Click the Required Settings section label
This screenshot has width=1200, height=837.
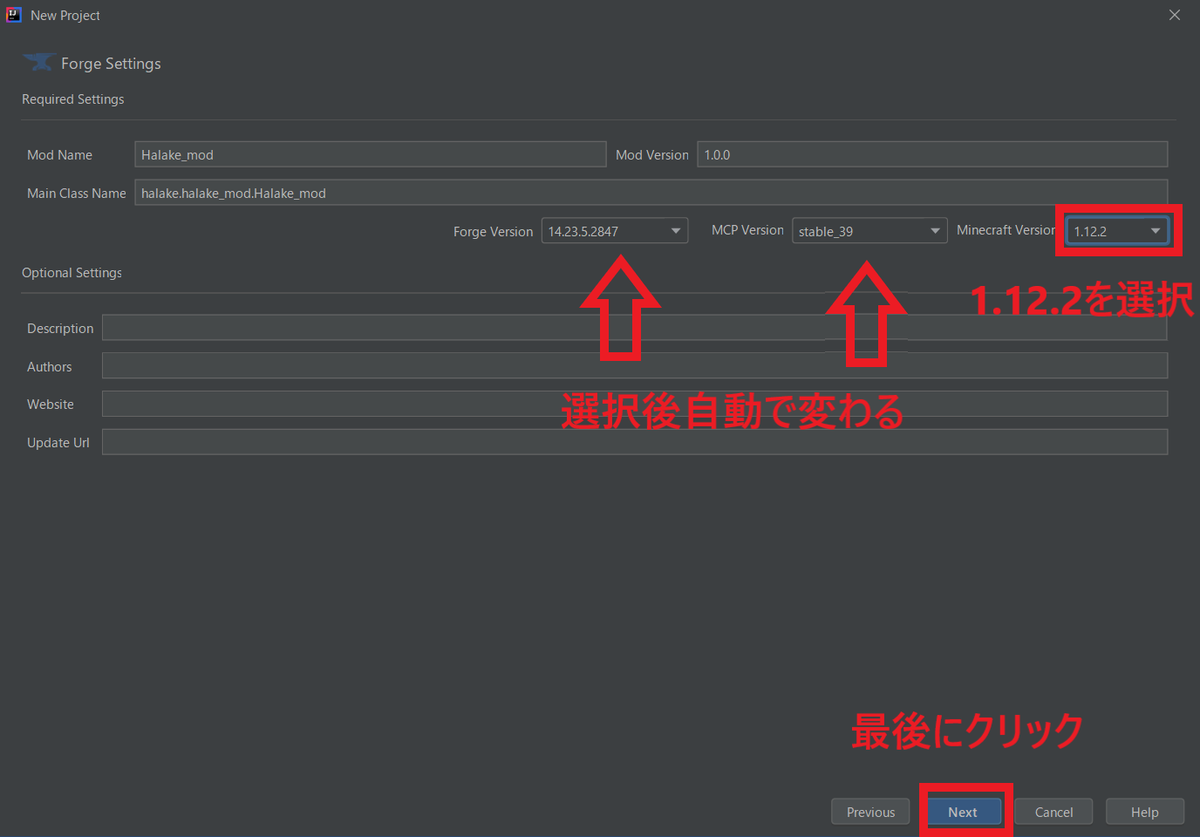coord(73,99)
